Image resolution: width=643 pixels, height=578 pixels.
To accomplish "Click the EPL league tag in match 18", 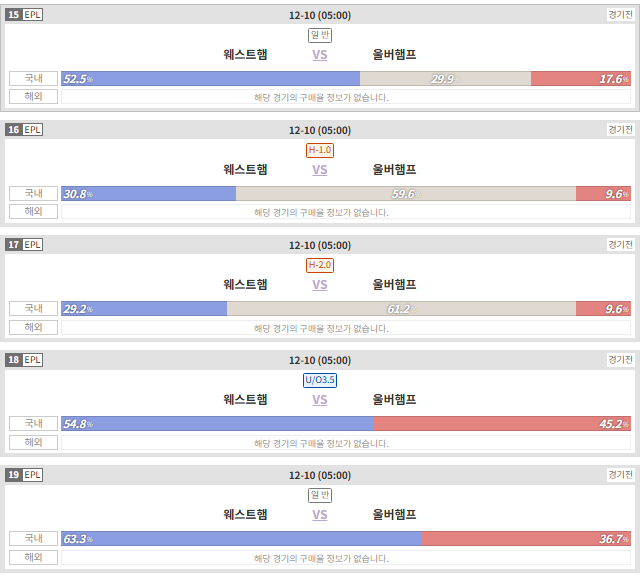I will (32, 360).
